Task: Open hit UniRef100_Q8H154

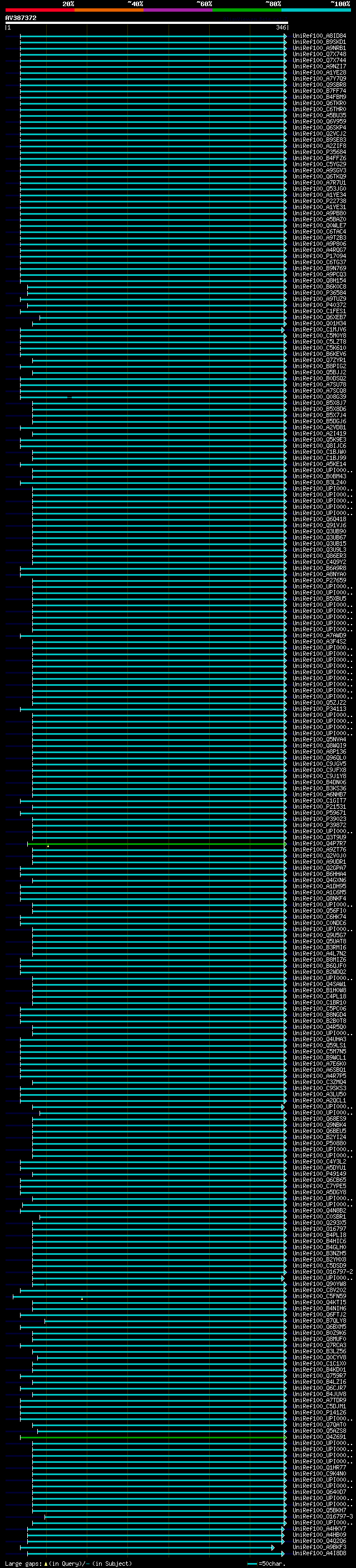Action: [319, 280]
